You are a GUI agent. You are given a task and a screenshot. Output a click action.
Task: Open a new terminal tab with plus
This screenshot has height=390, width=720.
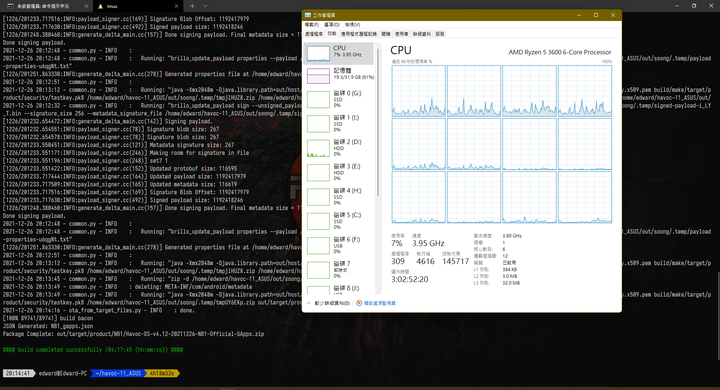(192, 6)
